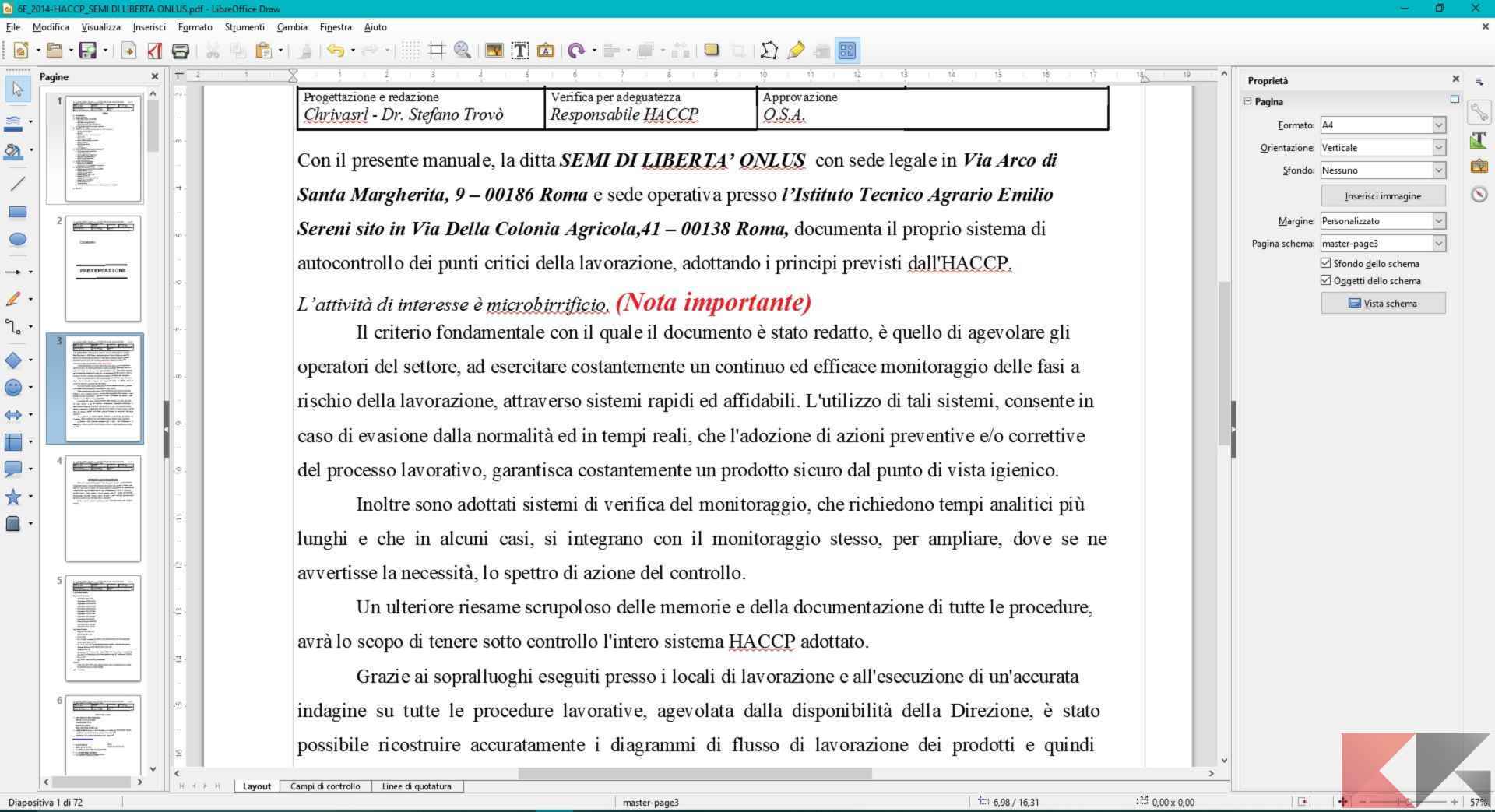Toggle Oggetti dello schema checkbox

pyautogui.click(x=1326, y=280)
